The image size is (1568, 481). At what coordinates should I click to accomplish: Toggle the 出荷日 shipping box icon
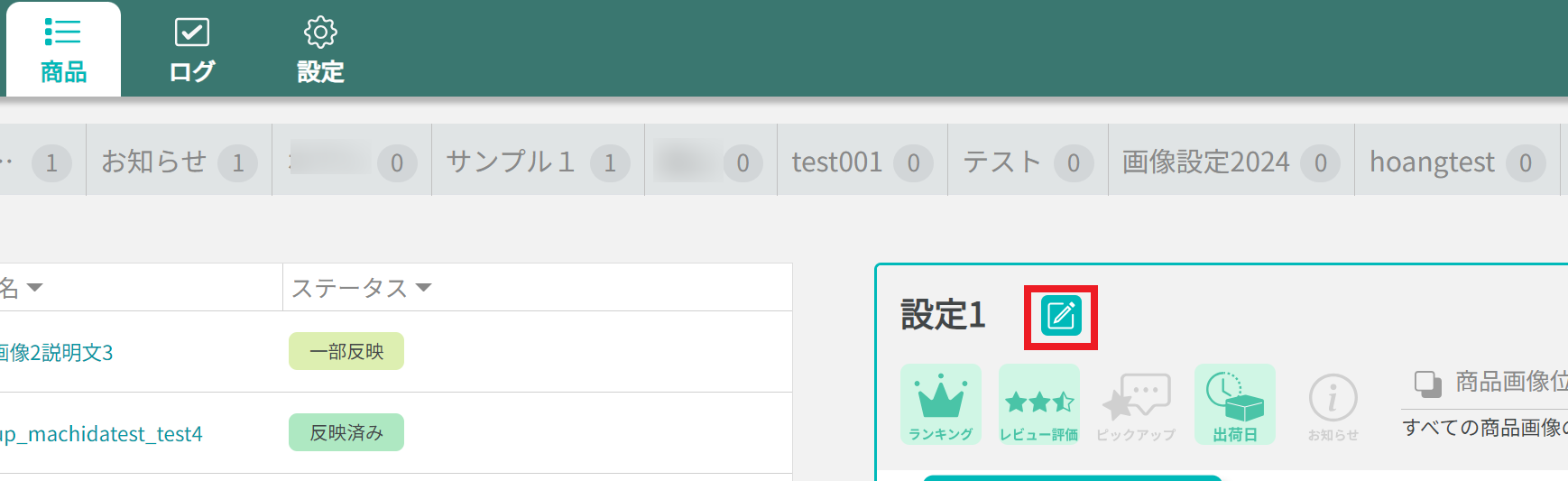[x=1234, y=404]
